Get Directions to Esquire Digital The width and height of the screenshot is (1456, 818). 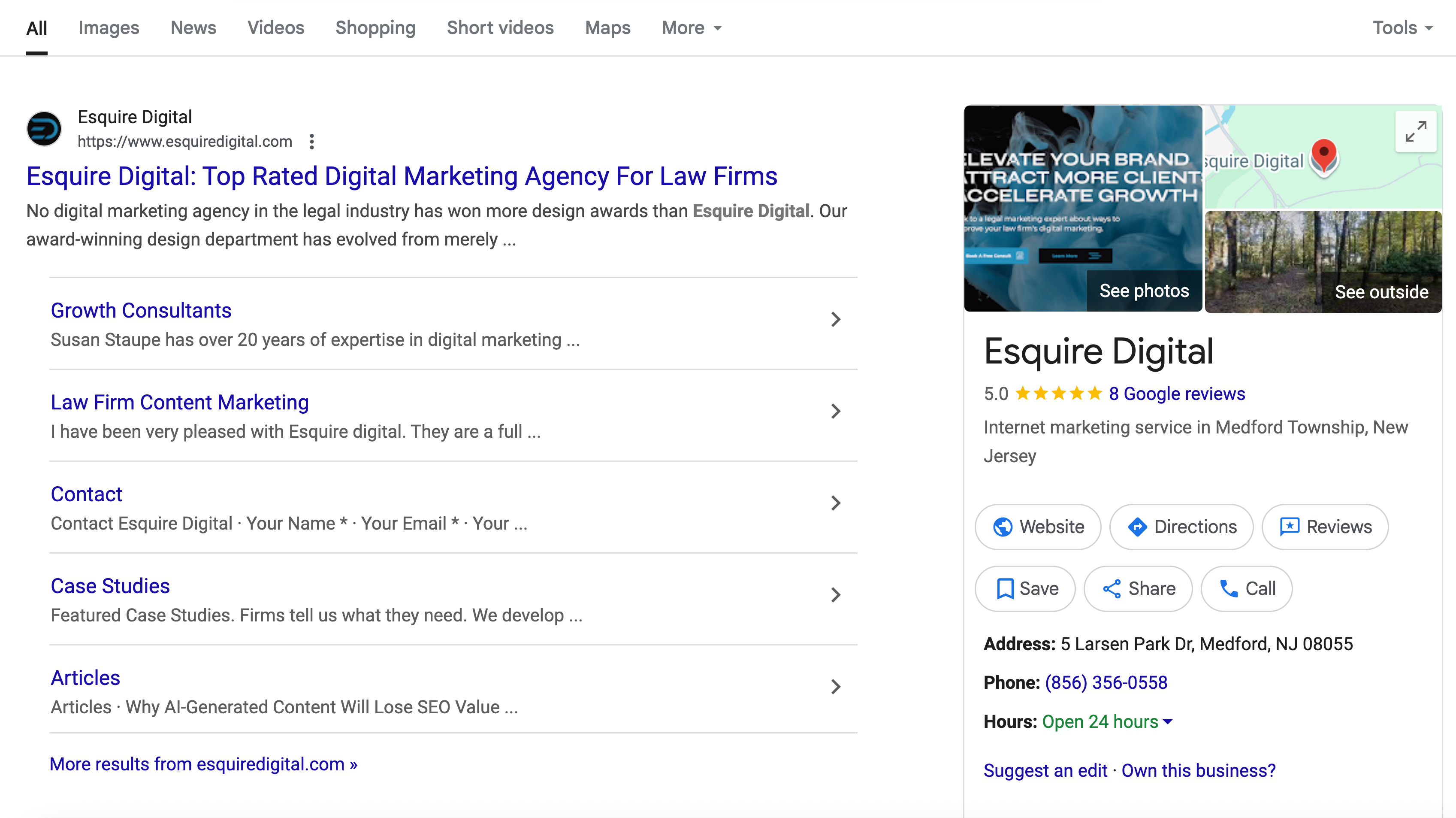point(1181,527)
